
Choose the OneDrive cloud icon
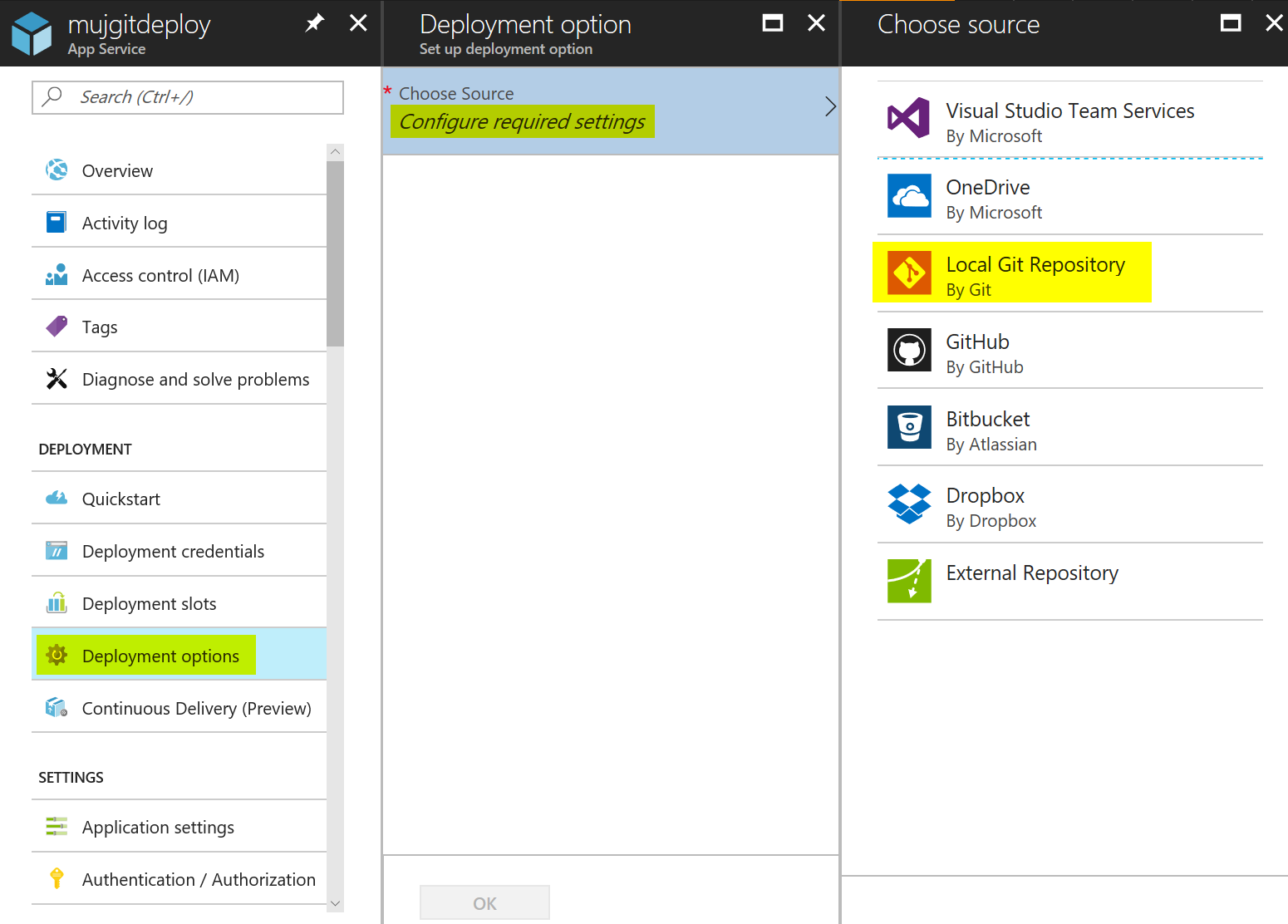coord(909,195)
